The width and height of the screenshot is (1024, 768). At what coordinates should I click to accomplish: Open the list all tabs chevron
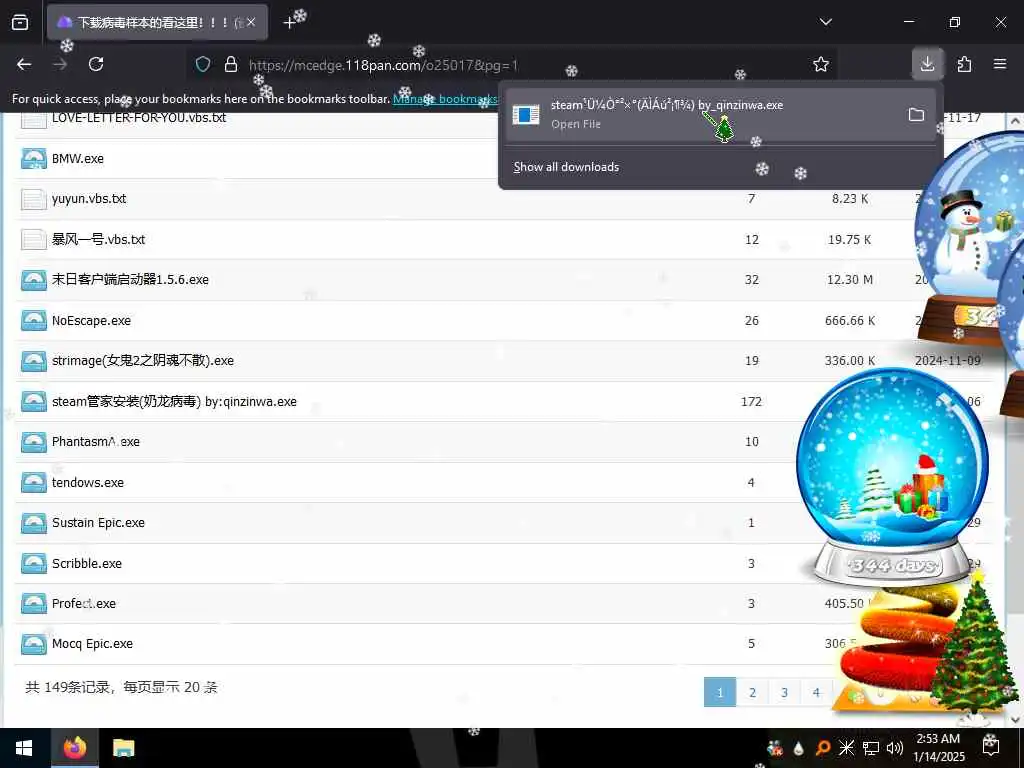[x=825, y=22]
